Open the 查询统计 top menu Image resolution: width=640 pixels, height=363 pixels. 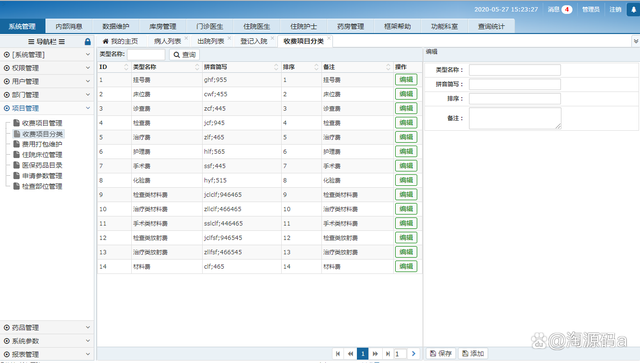[491, 26]
